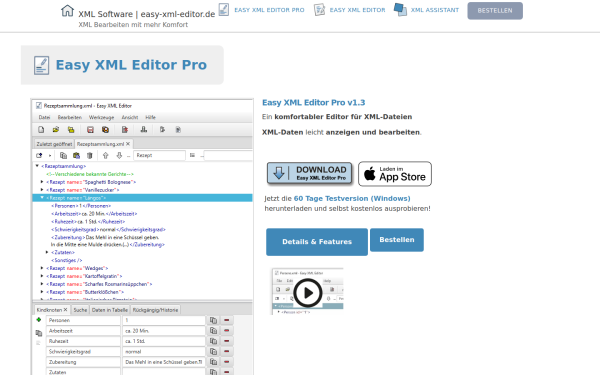
Task: Select the Schwierigkeitsgrad normal tree line
Action: (108, 230)
